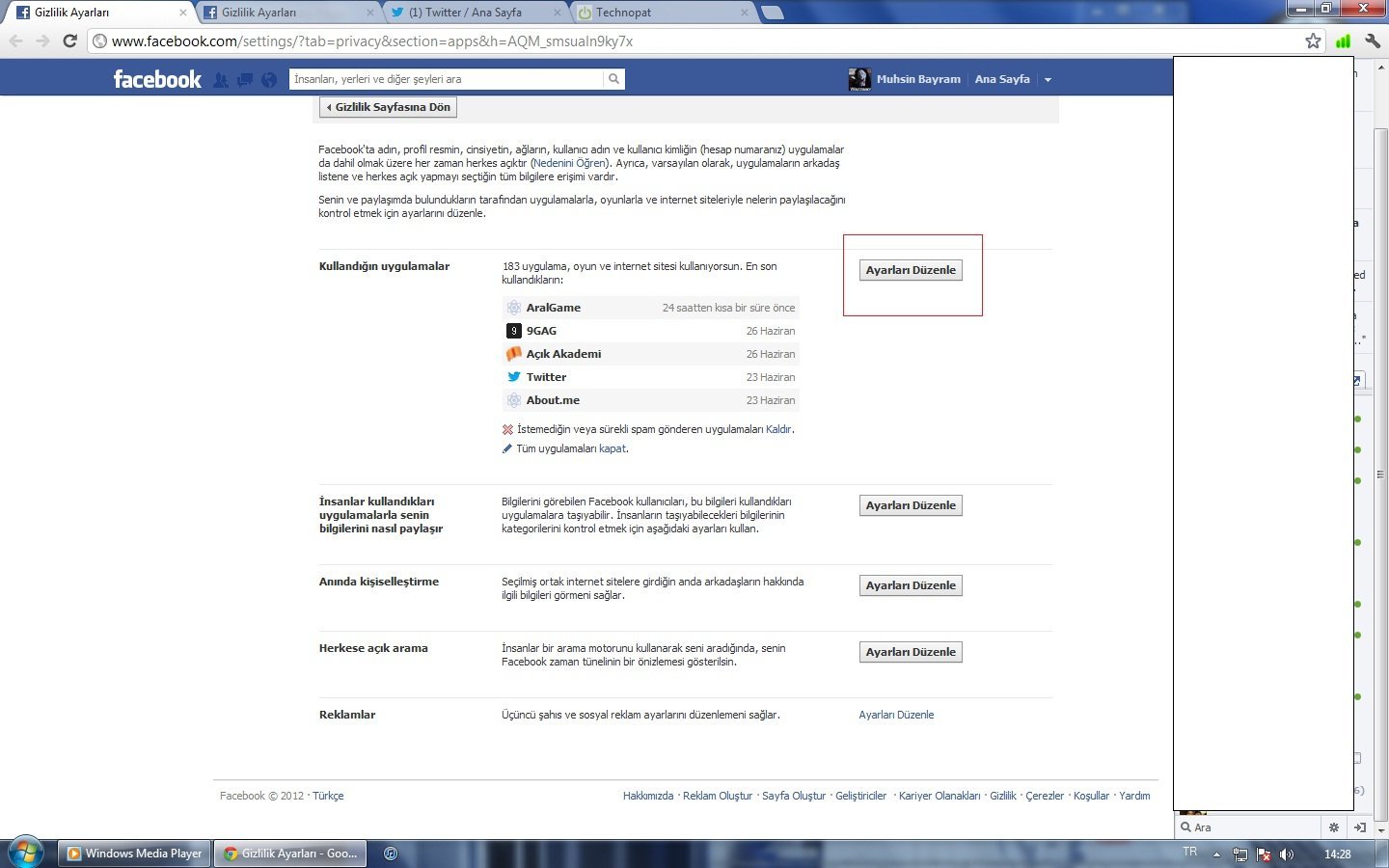
Task: Open the Çerezler footer link
Action: [x=1045, y=796]
